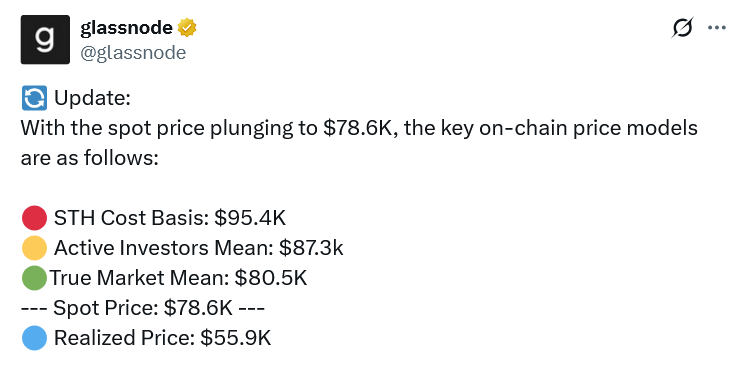748x376 pixels.
Task: Click the 'are as follows:' text
Action: pyautogui.click(x=90, y=158)
